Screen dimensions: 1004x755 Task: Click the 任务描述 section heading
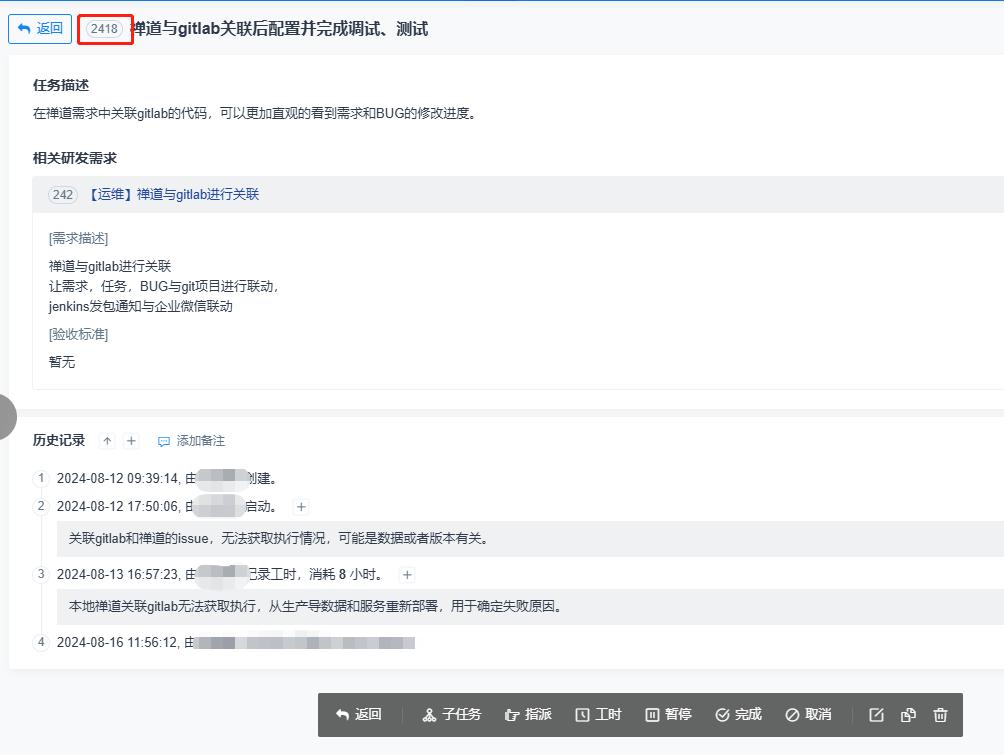pos(61,85)
